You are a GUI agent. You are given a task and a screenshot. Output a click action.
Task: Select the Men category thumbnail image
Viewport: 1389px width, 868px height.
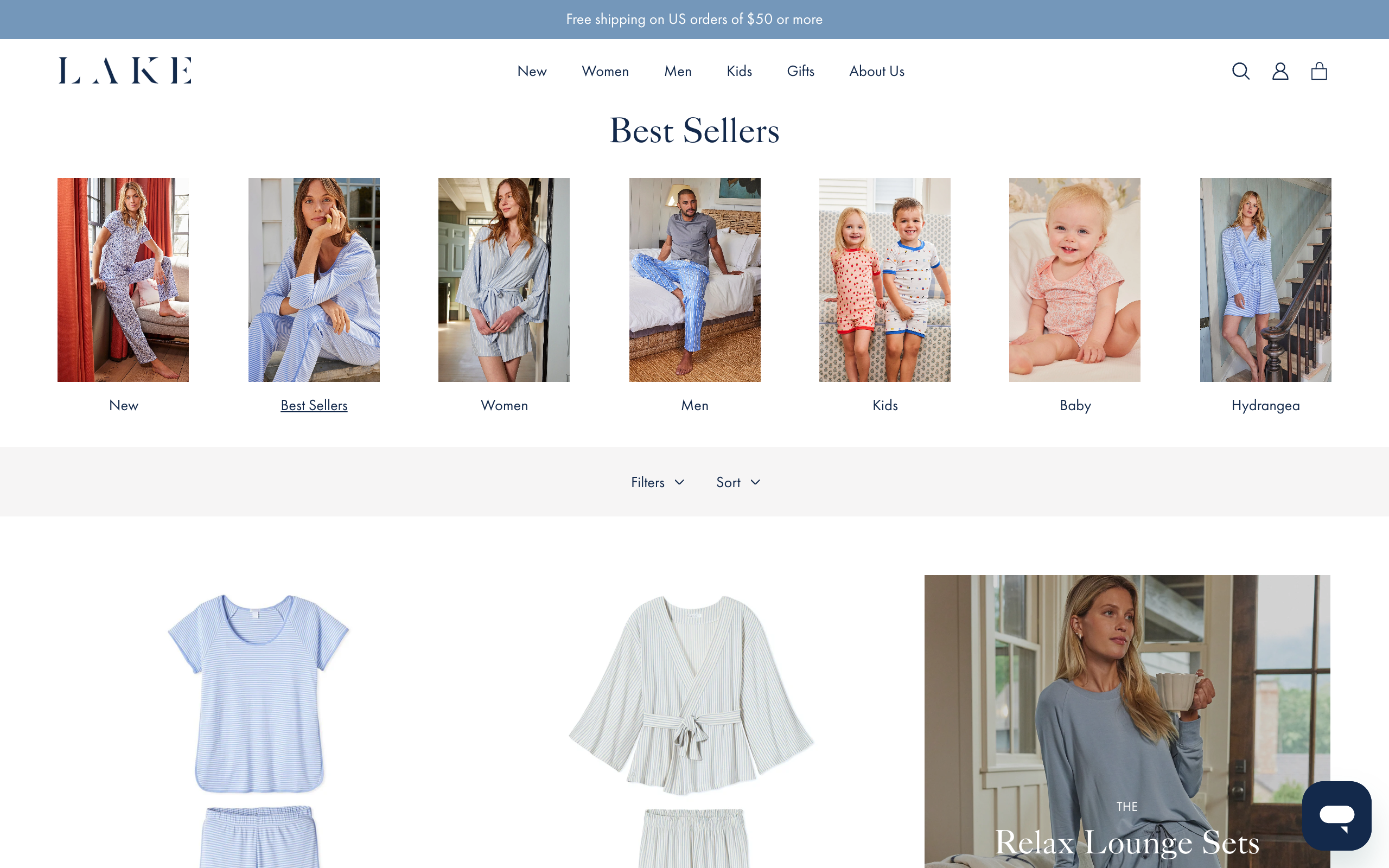pyautogui.click(x=694, y=279)
